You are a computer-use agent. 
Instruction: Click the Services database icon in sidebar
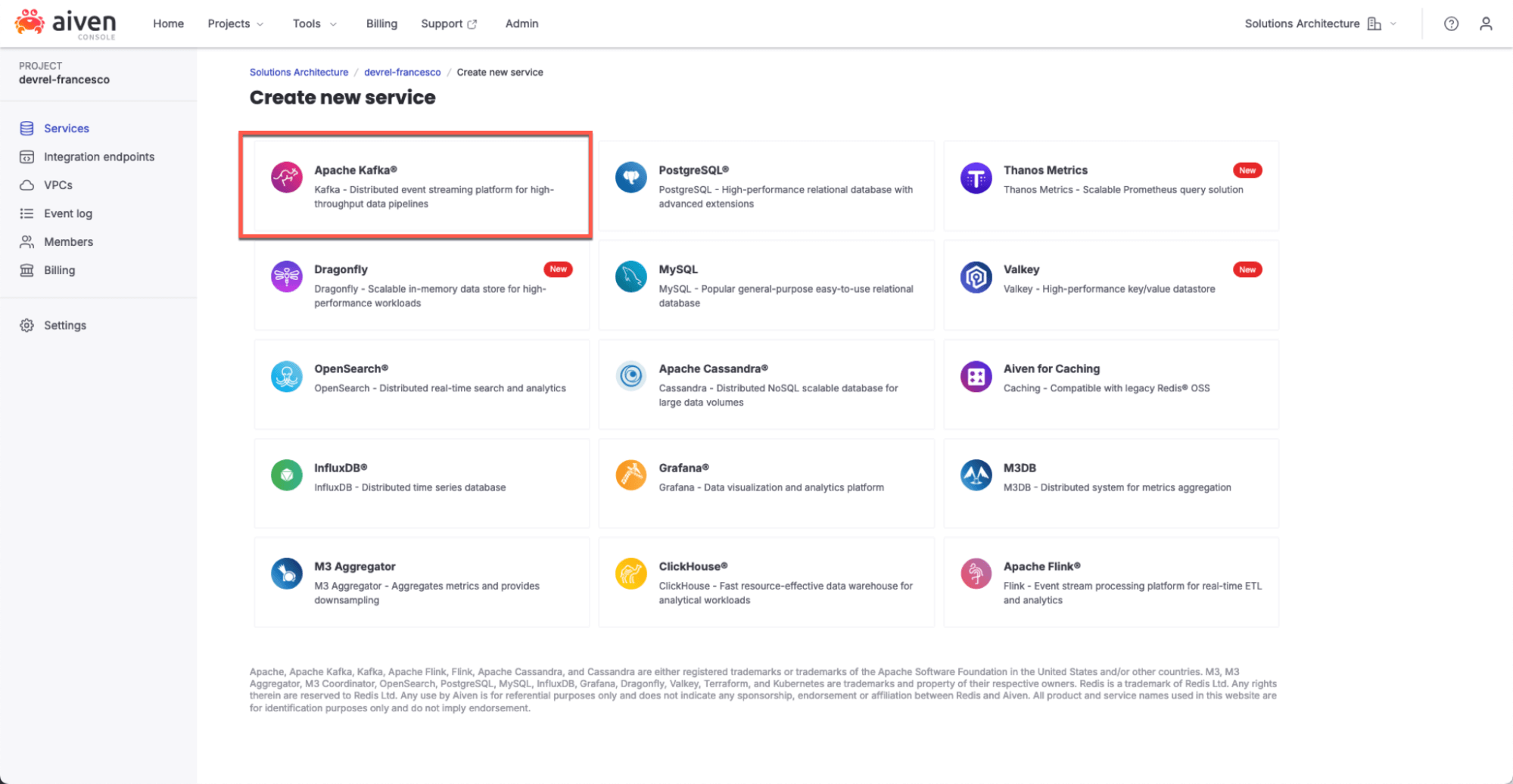tap(26, 129)
